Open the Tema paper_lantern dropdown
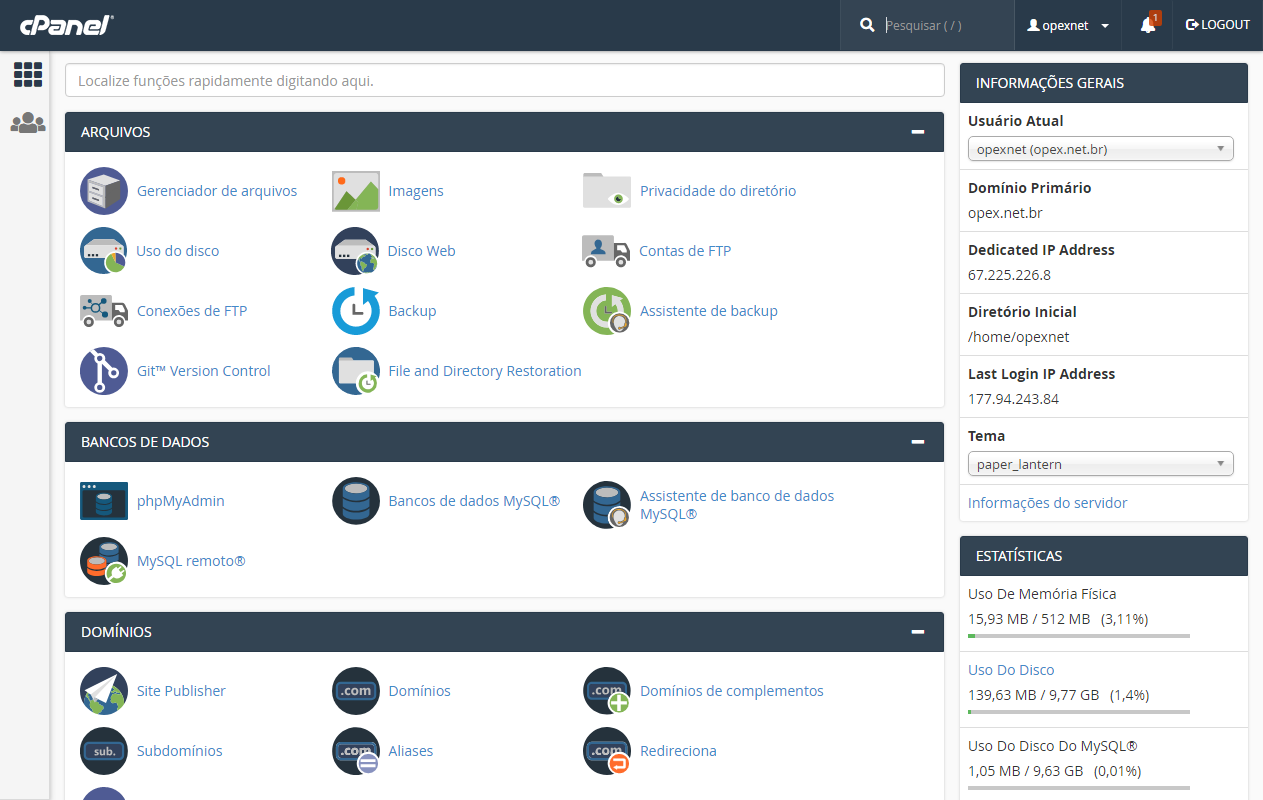This screenshot has width=1263, height=800. tap(1101, 464)
